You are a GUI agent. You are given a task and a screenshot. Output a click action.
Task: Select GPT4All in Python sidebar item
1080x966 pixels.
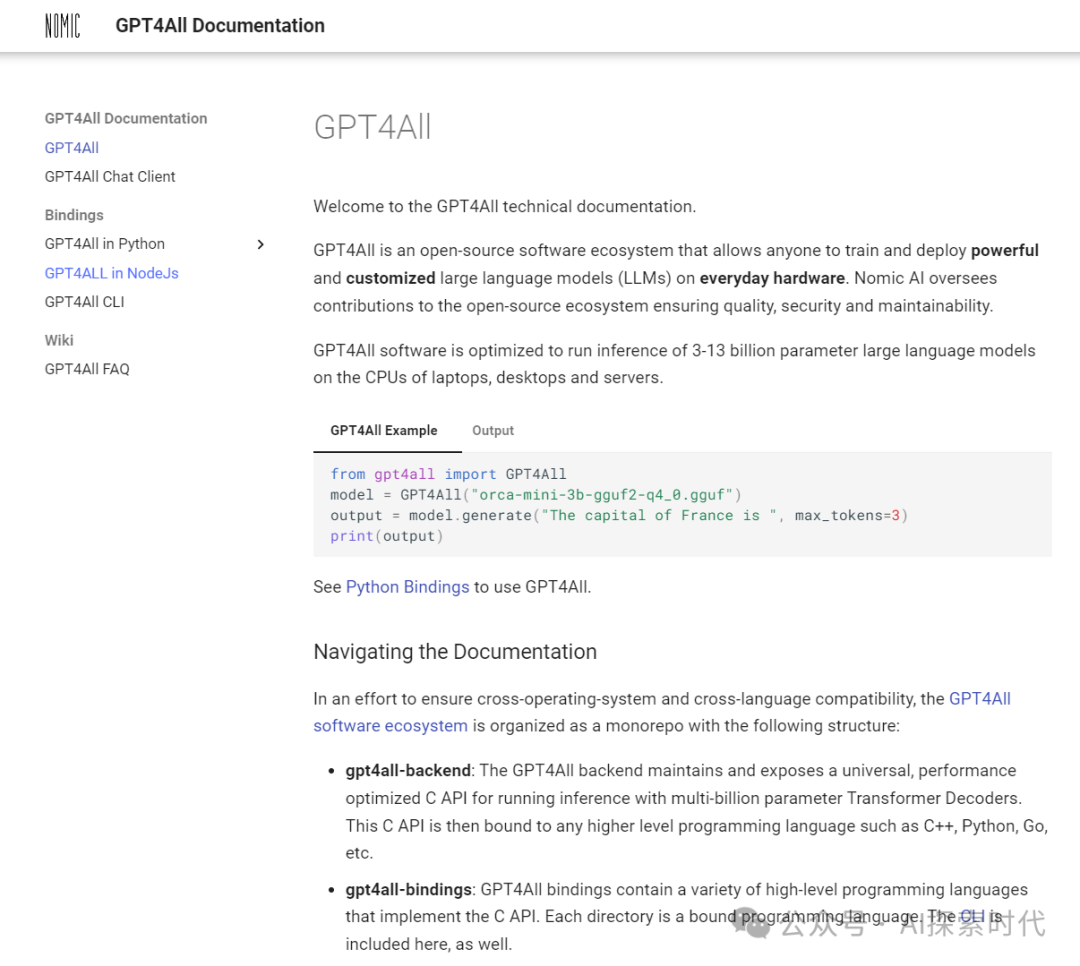click(x=105, y=244)
